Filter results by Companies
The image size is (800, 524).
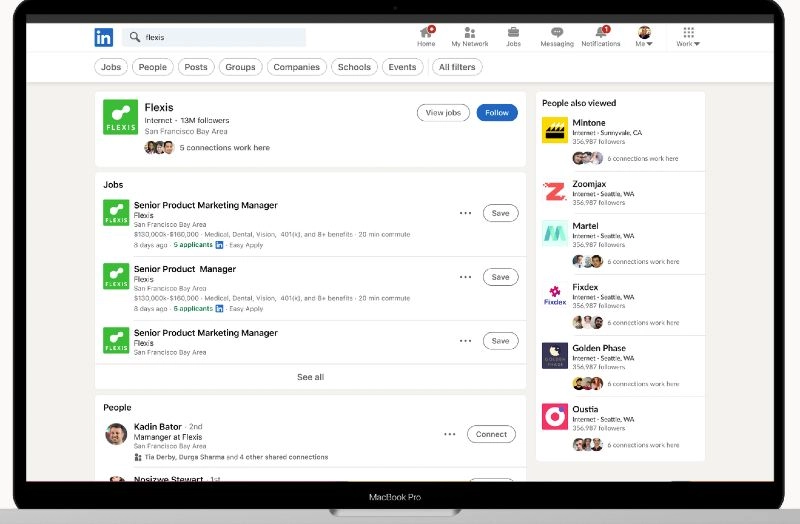tap(297, 67)
